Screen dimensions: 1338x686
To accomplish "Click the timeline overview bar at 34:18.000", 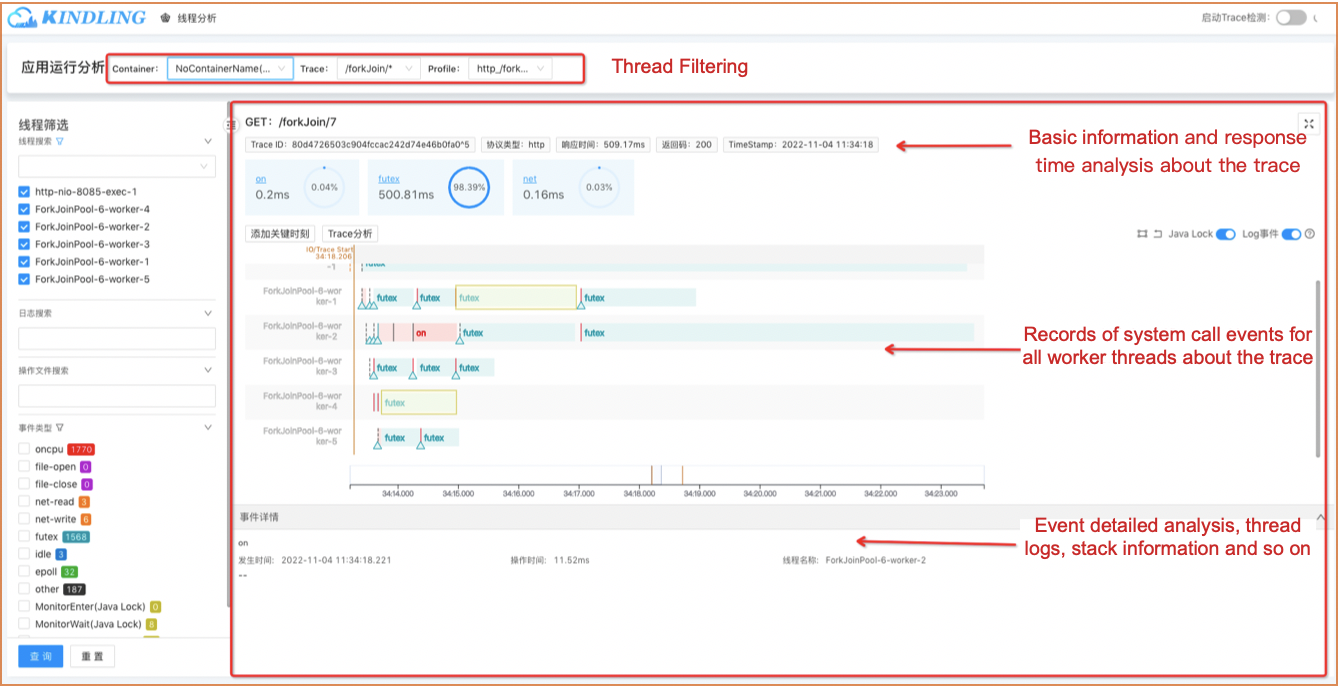I will click(x=639, y=475).
